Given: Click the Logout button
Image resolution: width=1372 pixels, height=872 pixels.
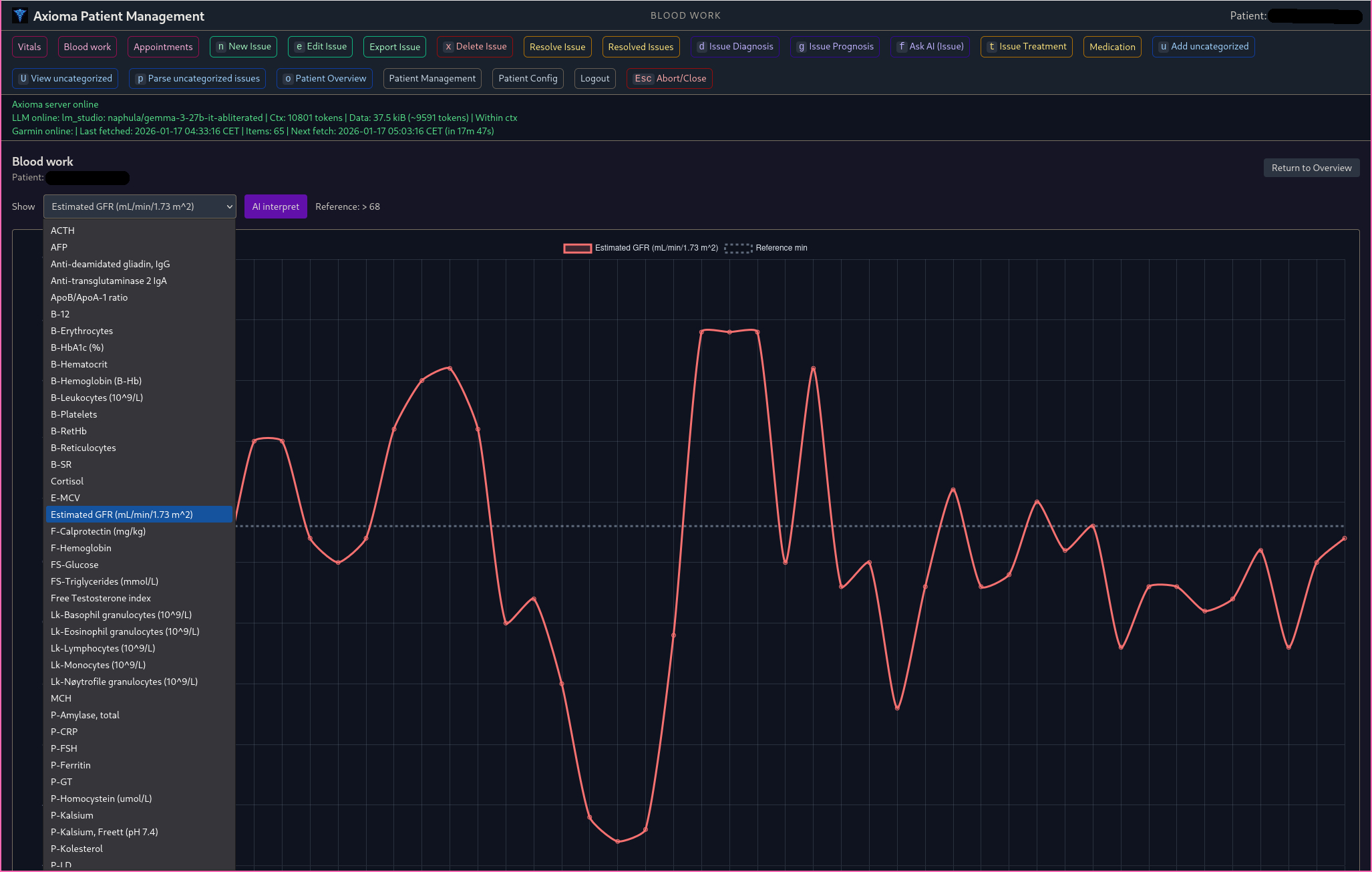Looking at the screenshot, I should click(x=594, y=78).
